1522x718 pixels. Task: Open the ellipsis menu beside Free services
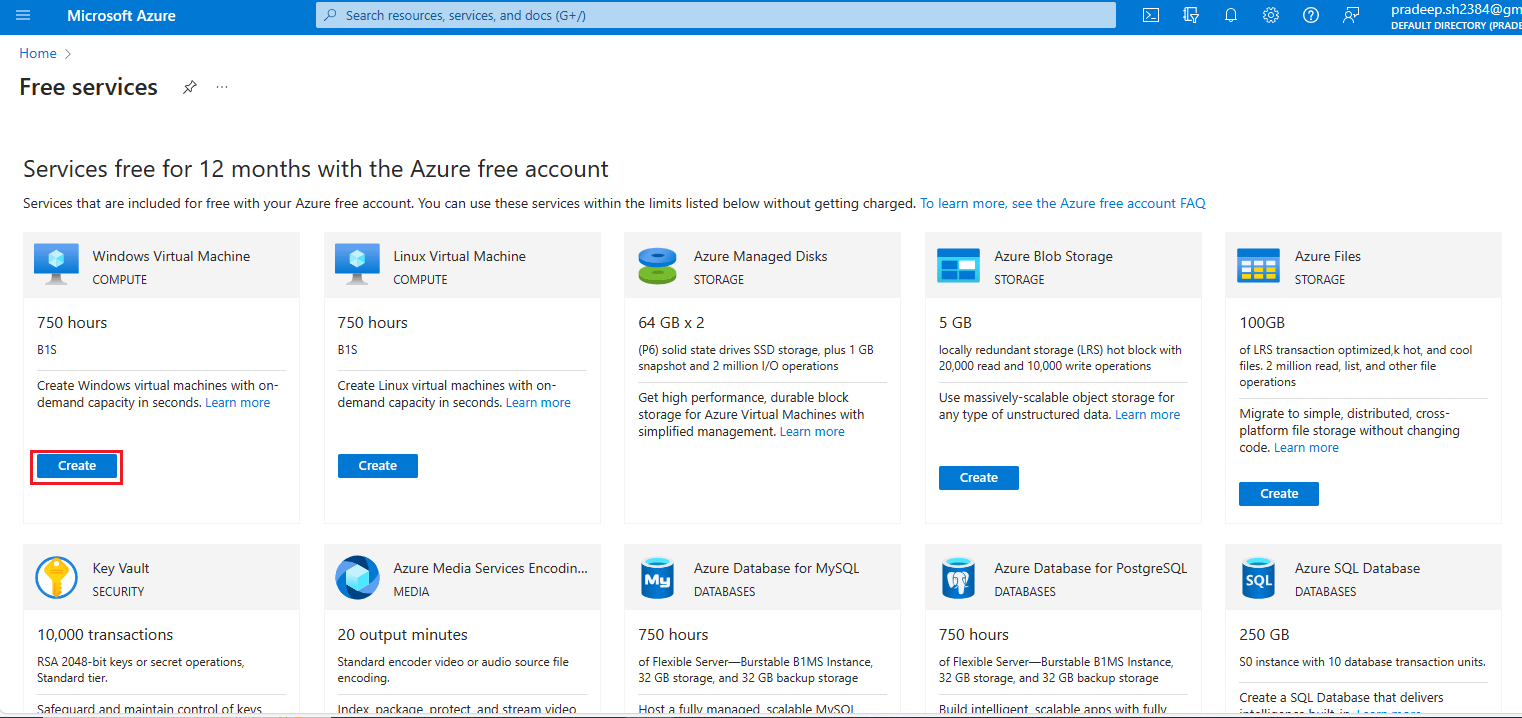point(222,87)
